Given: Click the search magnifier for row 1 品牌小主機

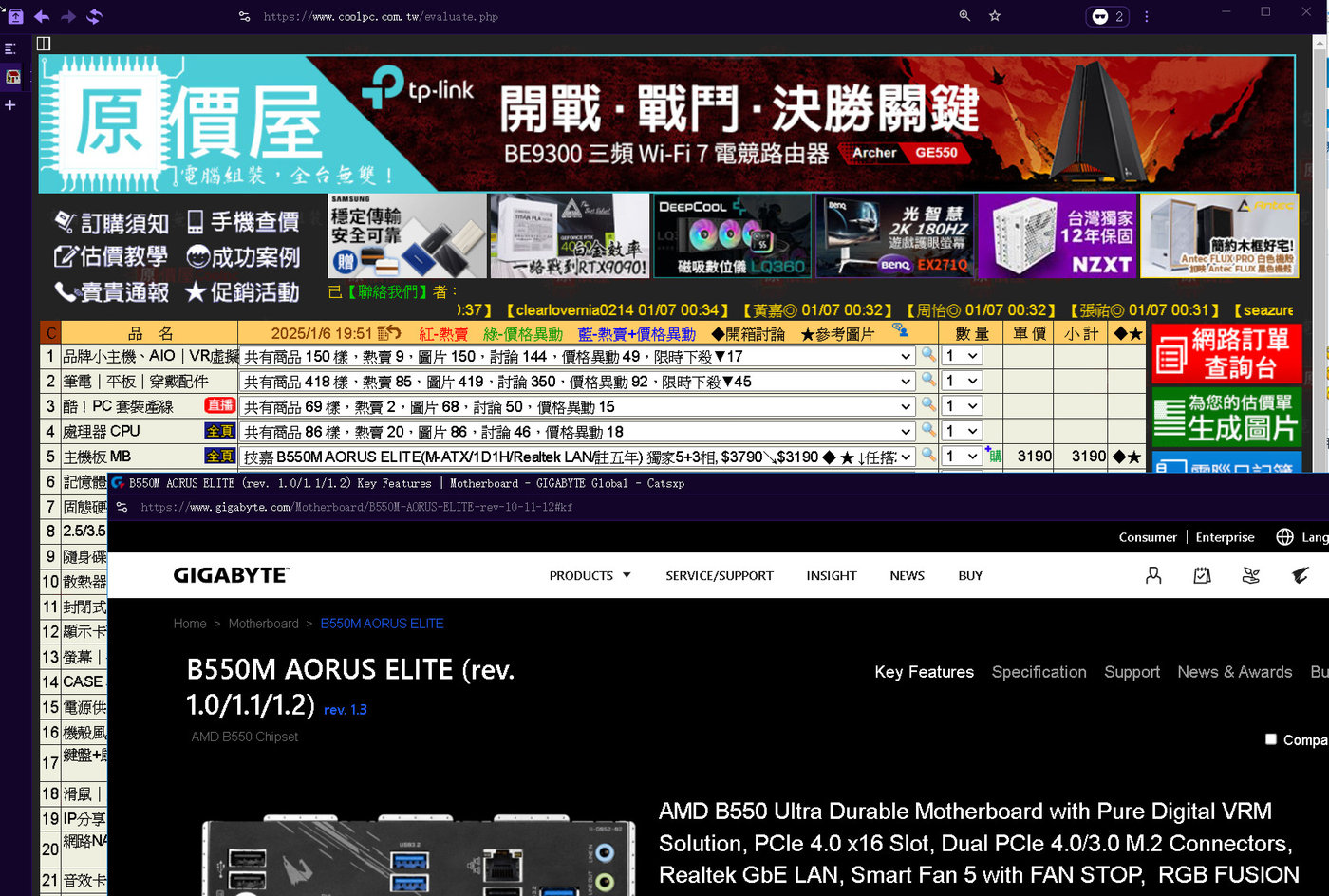Looking at the screenshot, I should [x=928, y=354].
